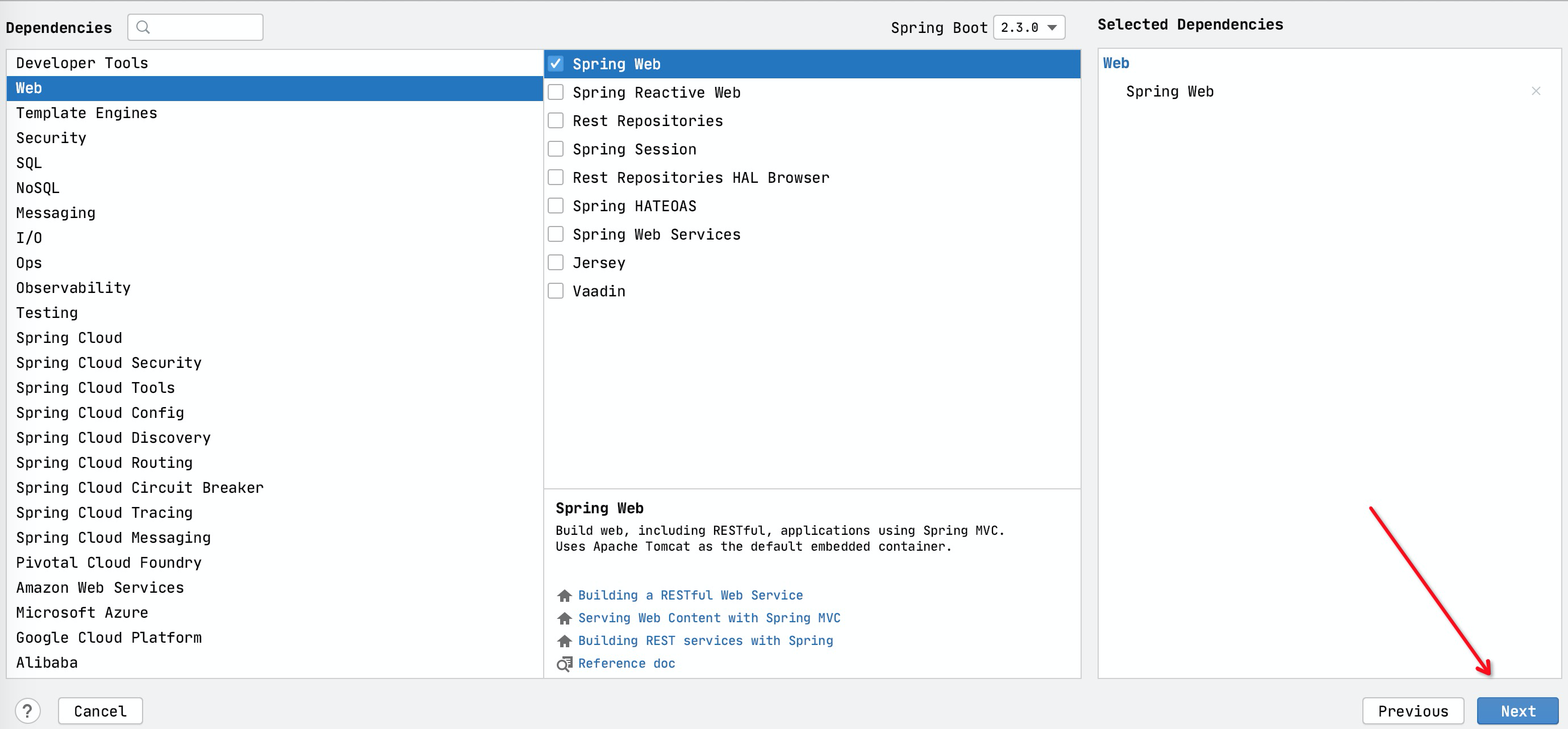Choose Spring Cloud Routing category
Image resolution: width=1568 pixels, height=729 pixels.
click(x=274, y=463)
